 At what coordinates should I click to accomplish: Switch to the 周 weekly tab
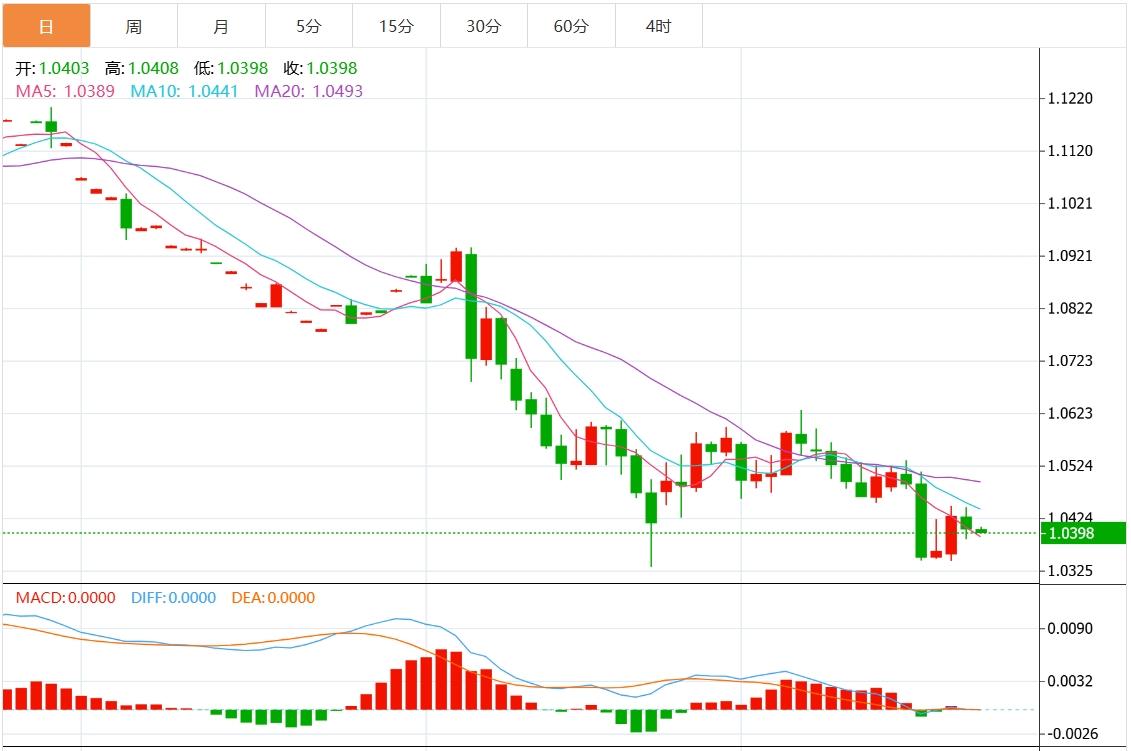[133, 26]
